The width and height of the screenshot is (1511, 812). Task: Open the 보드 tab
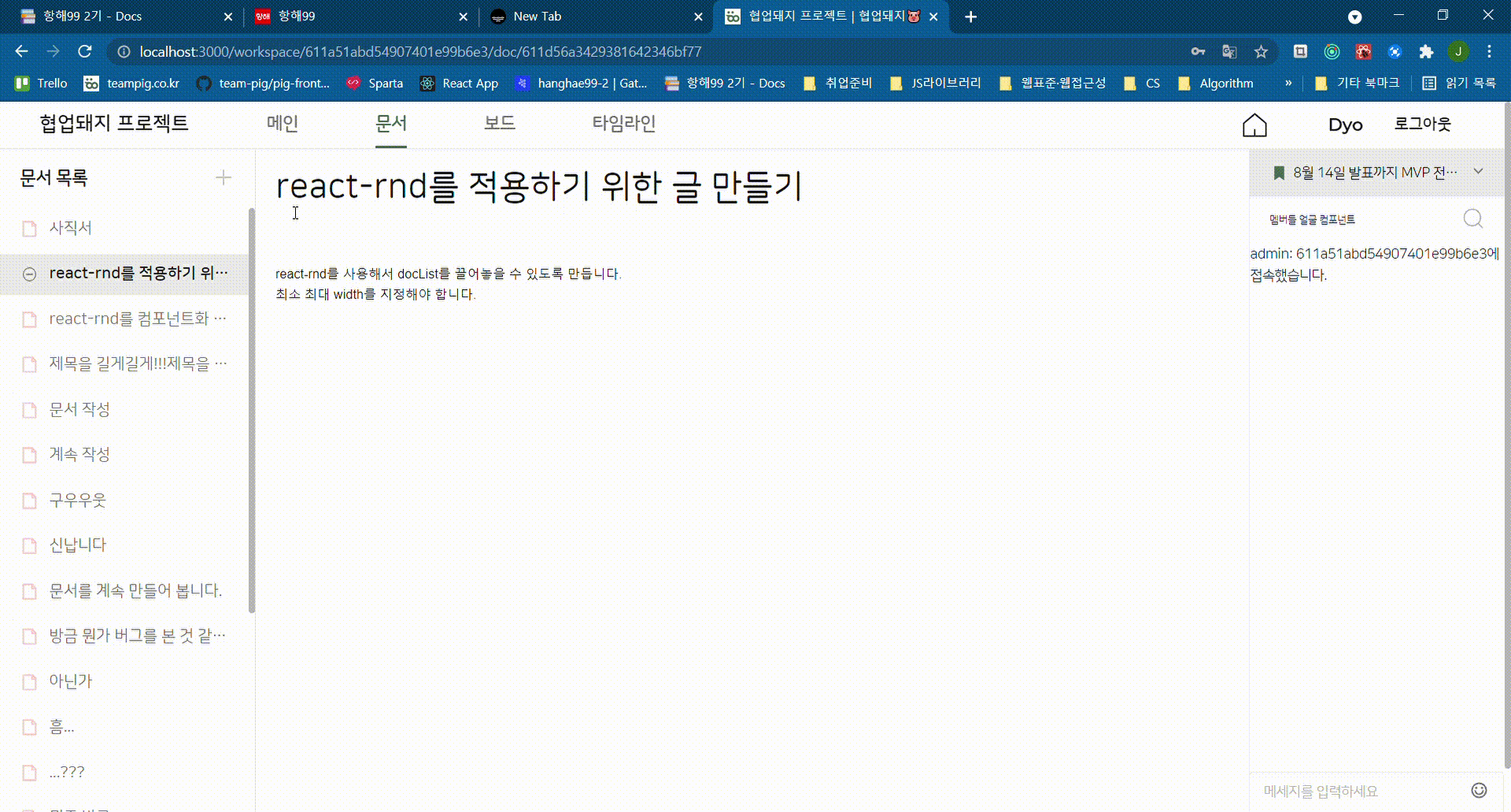pyautogui.click(x=500, y=124)
